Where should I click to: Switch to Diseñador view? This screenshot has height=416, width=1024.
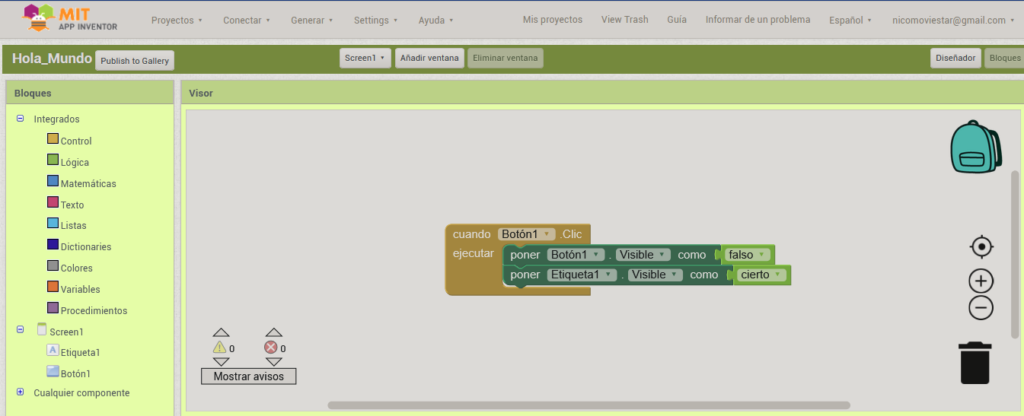click(x=955, y=58)
